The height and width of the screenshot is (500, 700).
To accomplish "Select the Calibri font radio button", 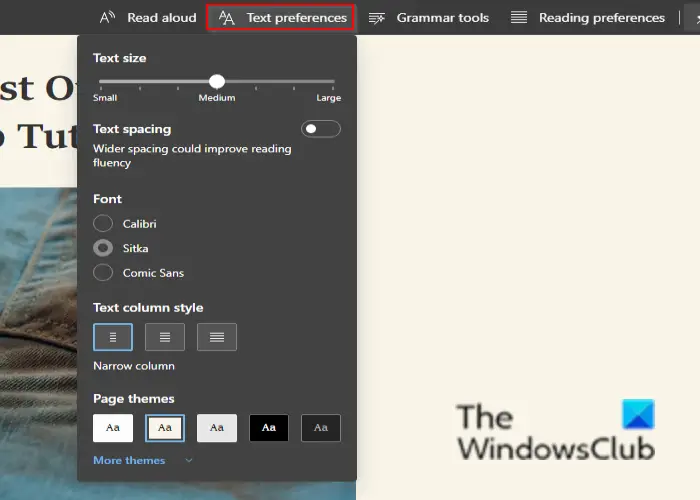I will click(103, 224).
